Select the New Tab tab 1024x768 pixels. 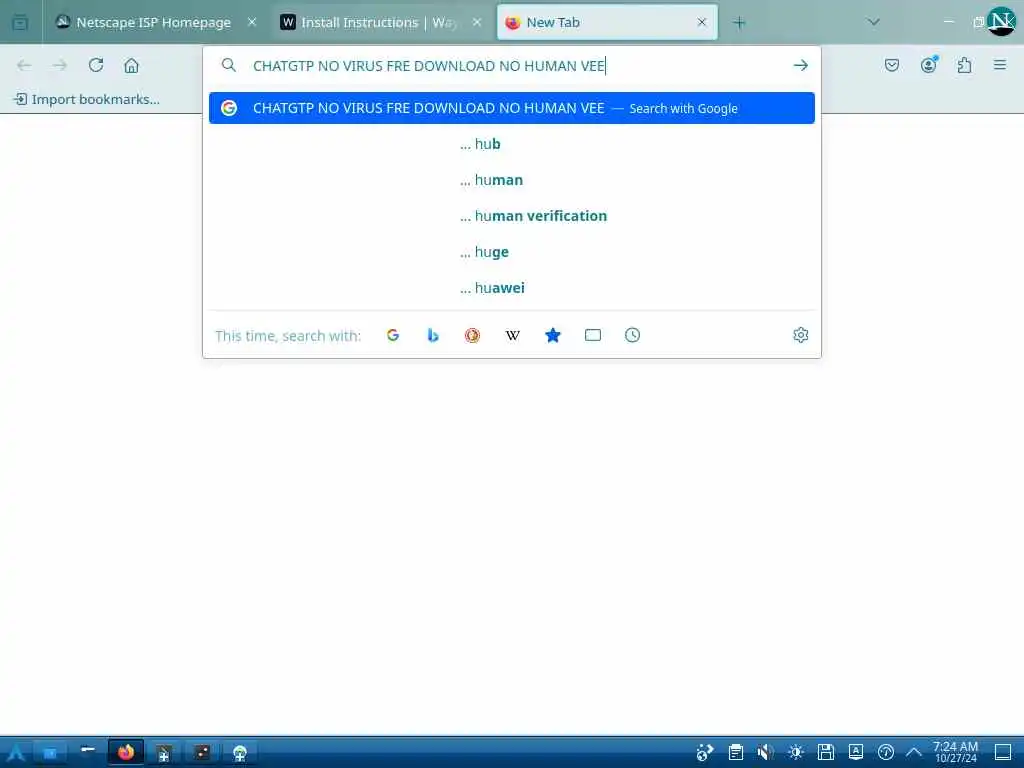click(x=607, y=22)
